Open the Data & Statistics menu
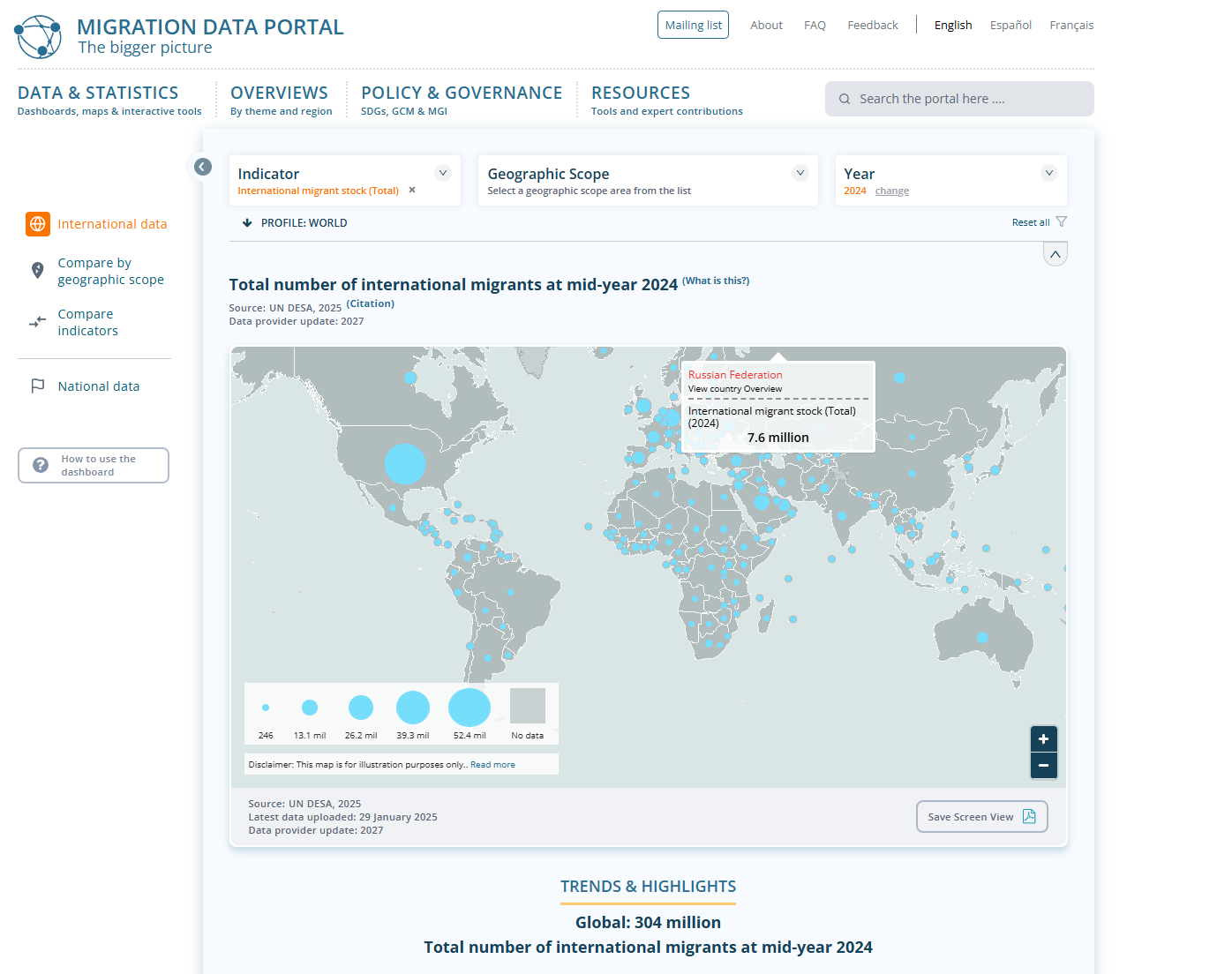 pos(98,94)
